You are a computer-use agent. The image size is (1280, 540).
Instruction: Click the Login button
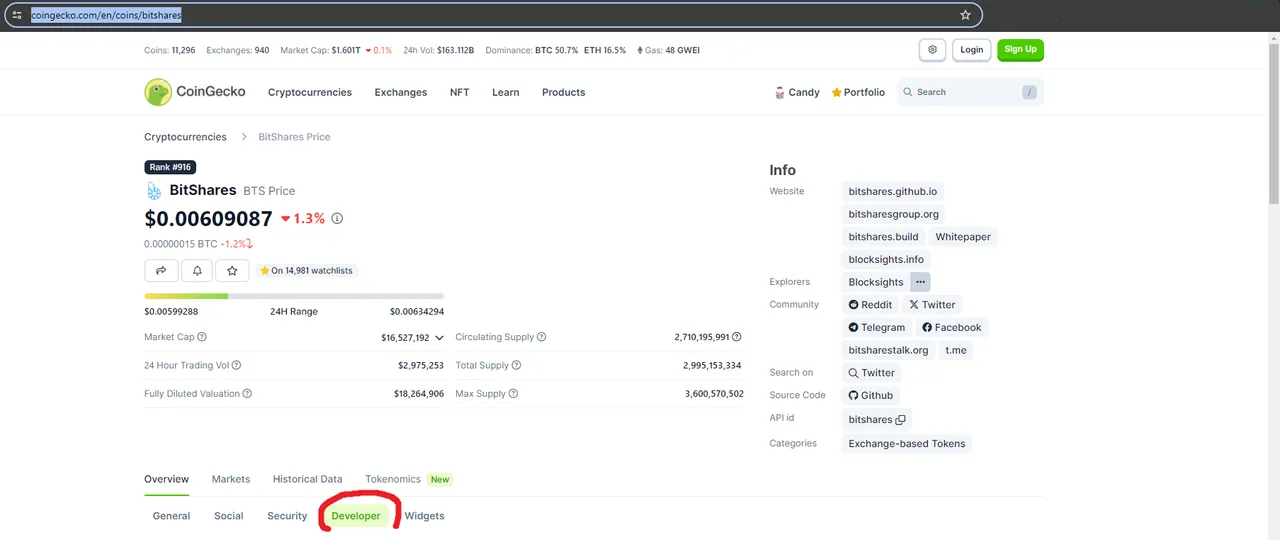click(x=972, y=49)
